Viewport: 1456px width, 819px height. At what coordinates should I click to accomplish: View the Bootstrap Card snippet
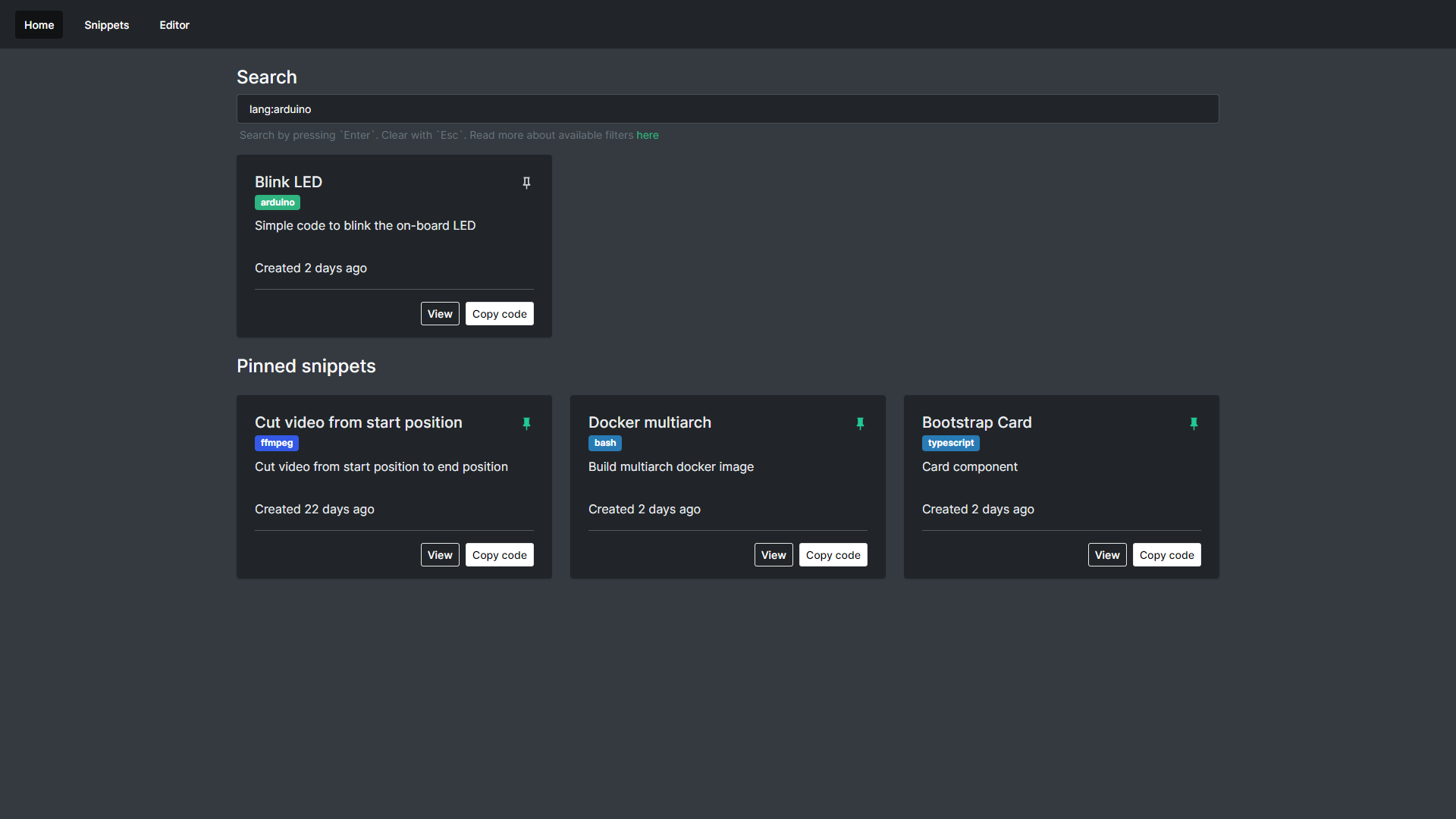click(x=1106, y=554)
